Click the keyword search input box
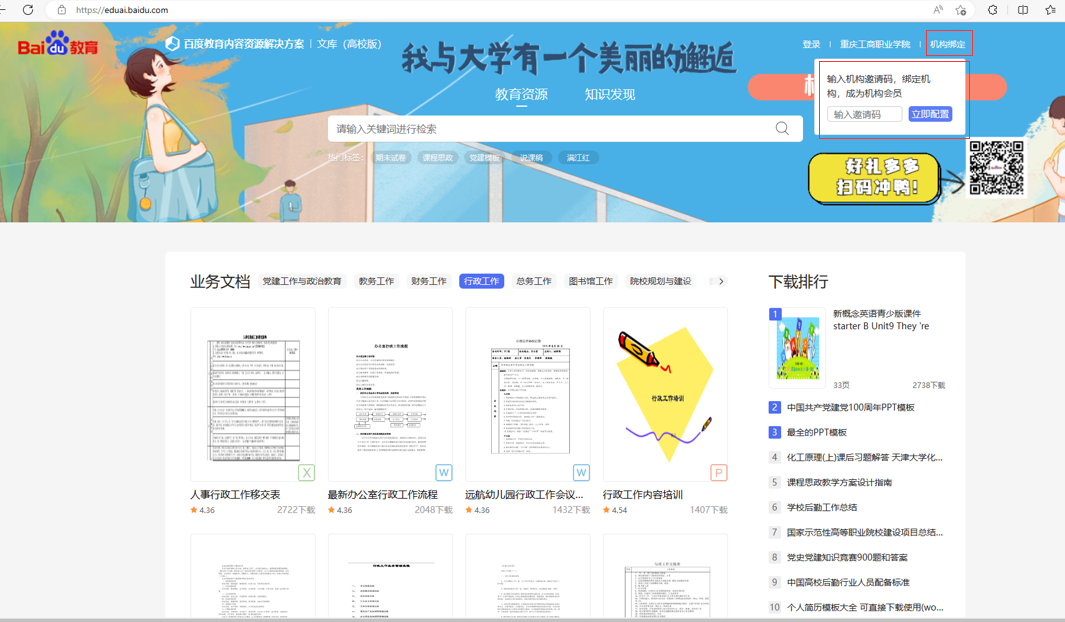1065x622 pixels. tap(550, 129)
